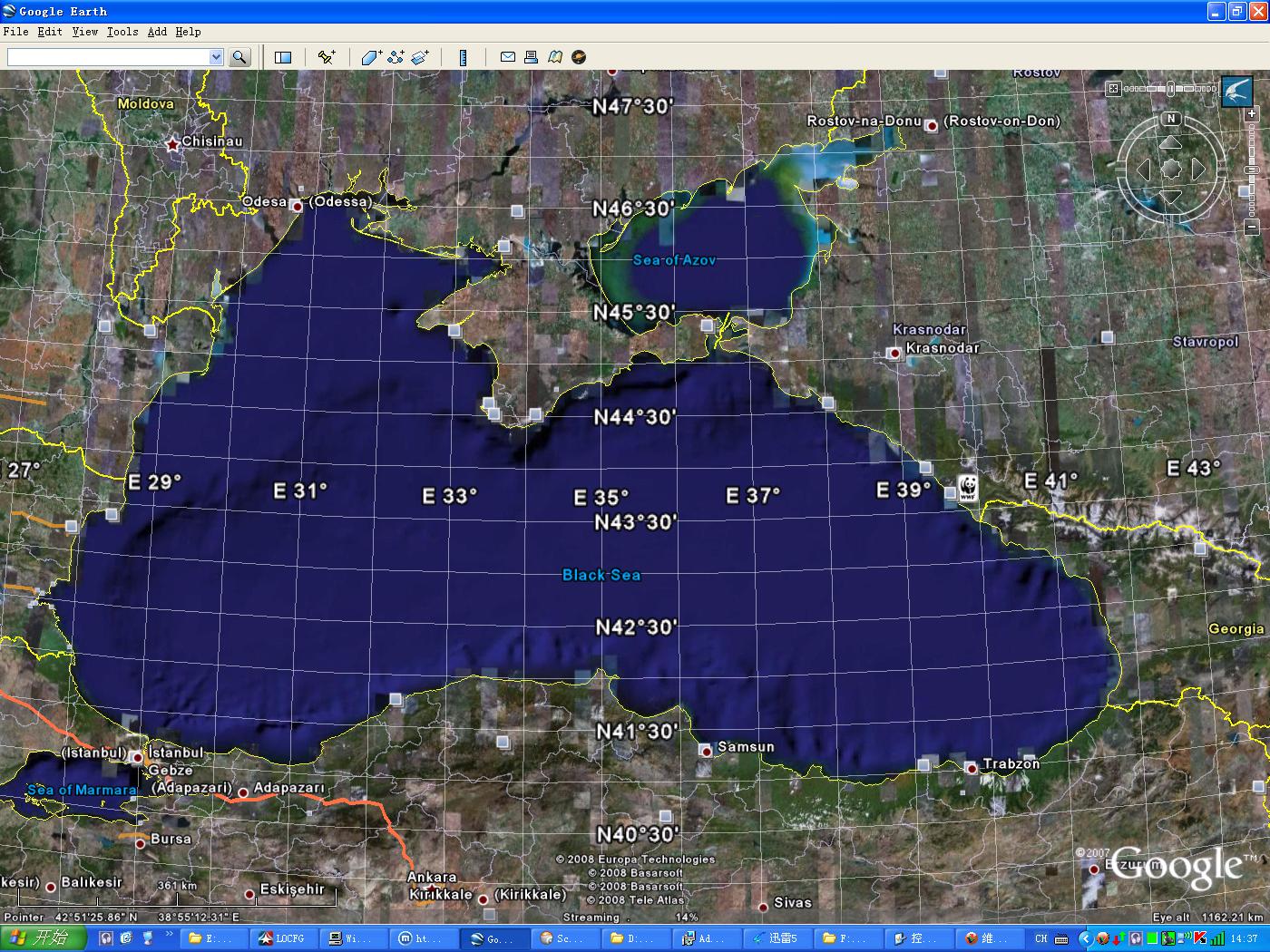Switch to LOCFG taskbar window
This screenshot has height=952, width=1270.
click(286, 938)
